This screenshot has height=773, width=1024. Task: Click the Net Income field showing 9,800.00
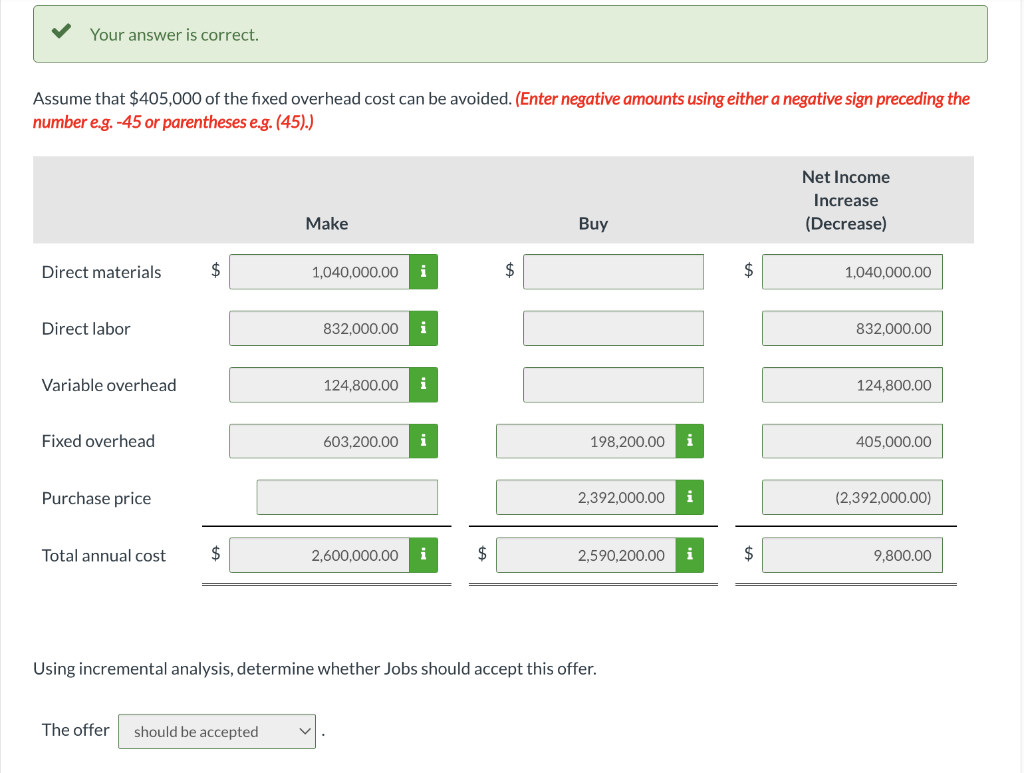pyautogui.click(x=852, y=555)
